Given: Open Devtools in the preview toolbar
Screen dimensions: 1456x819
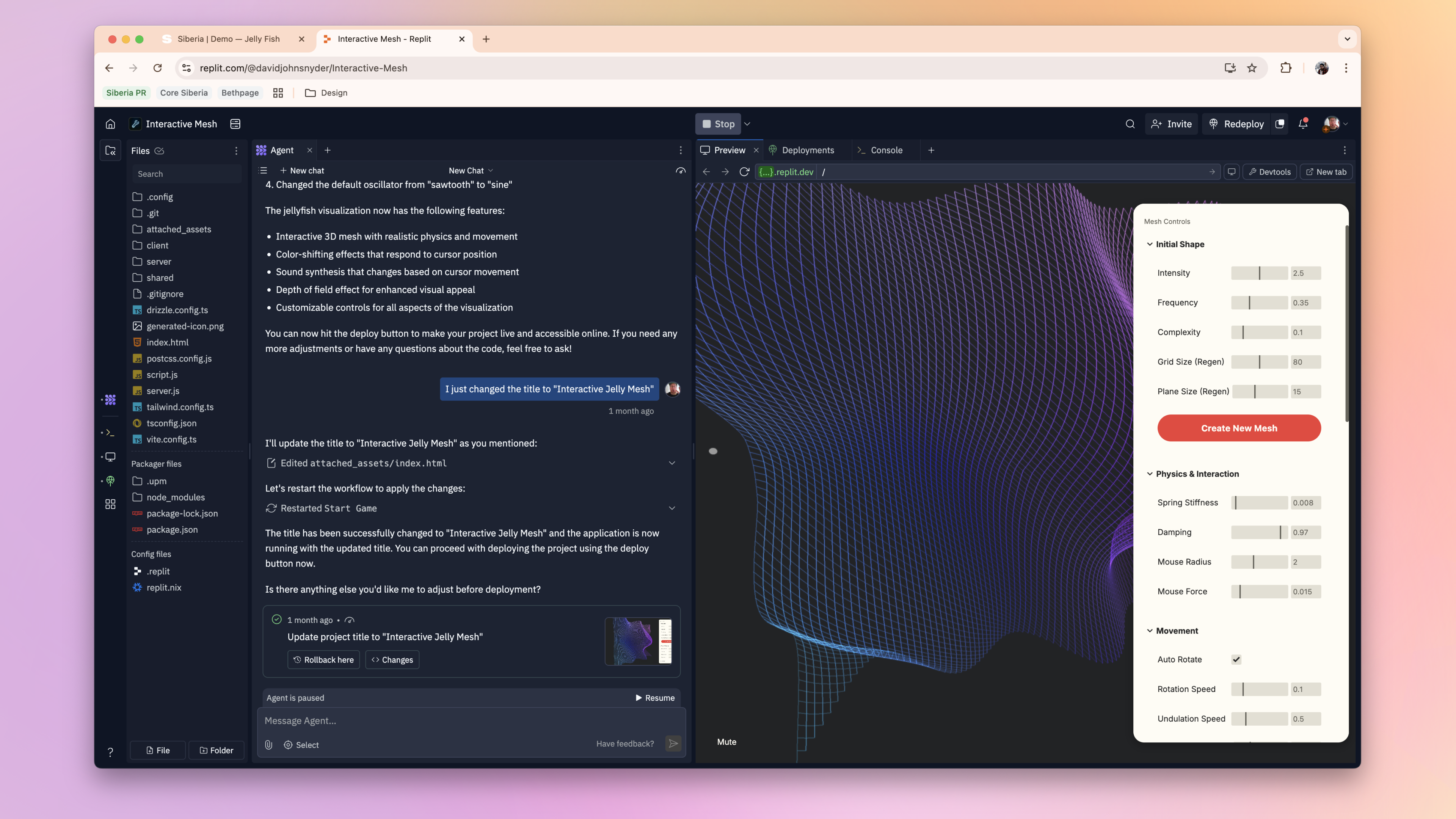Looking at the screenshot, I should 1269,172.
